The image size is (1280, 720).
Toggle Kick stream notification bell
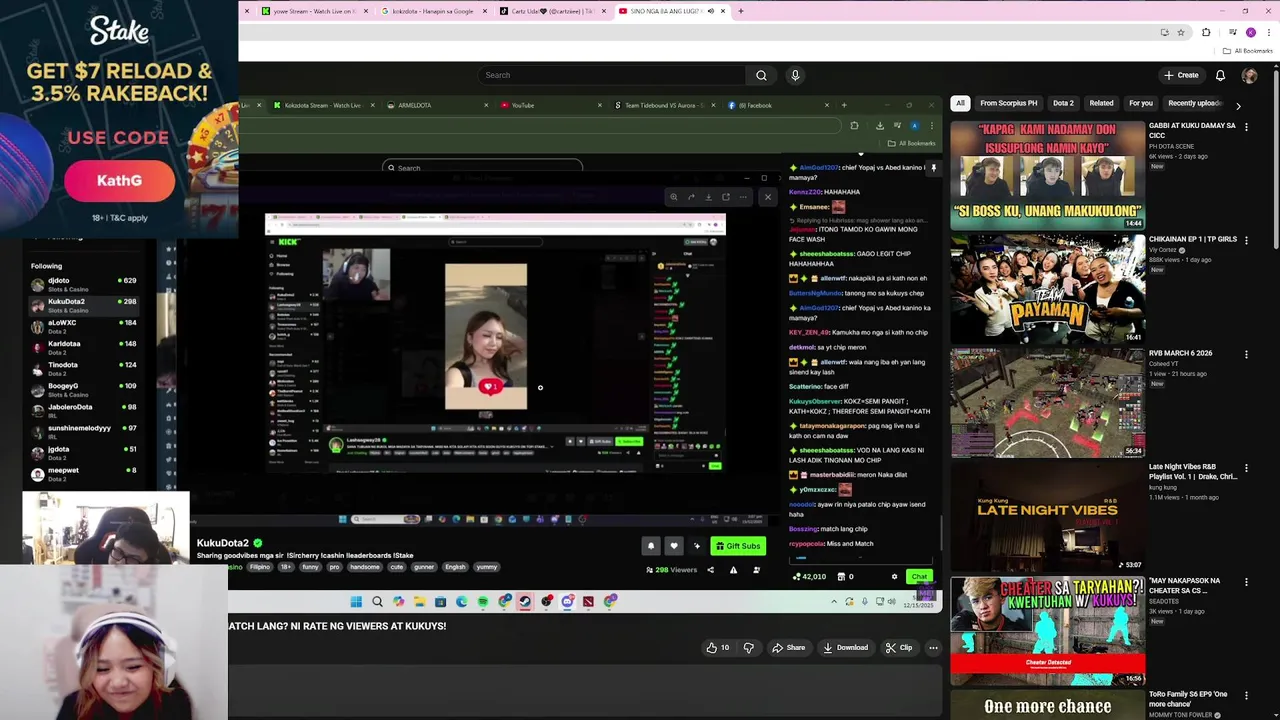pyautogui.click(x=651, y=546)
